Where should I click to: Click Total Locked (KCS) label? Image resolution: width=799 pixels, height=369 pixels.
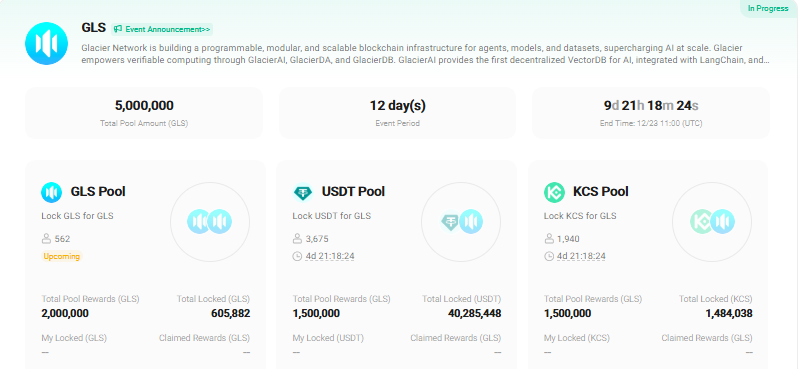[x=715, y=299]
